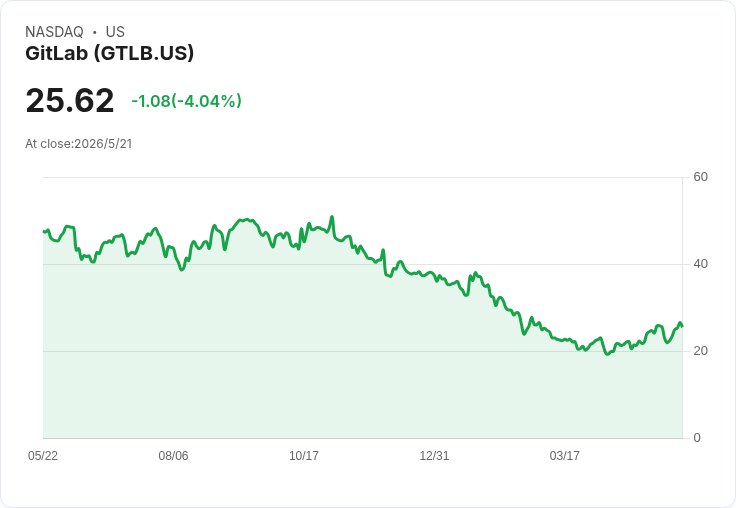Click the 25.62 current price
The width and height of the screenshot is (736, 508).
70,100
